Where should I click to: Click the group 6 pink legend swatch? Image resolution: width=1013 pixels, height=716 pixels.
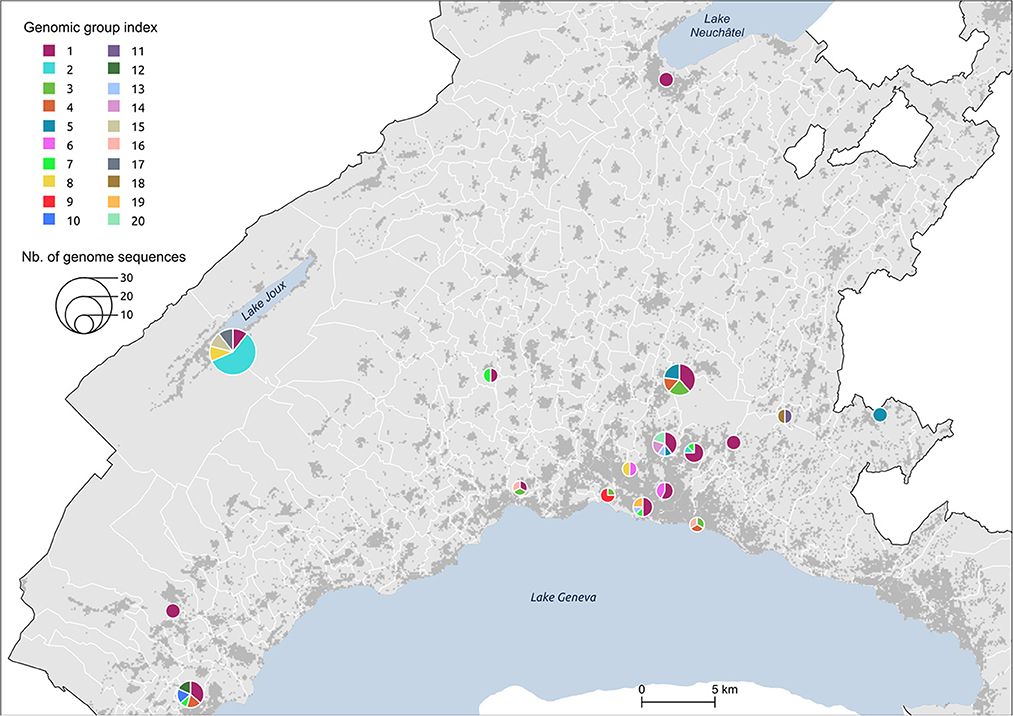(49, 145)
